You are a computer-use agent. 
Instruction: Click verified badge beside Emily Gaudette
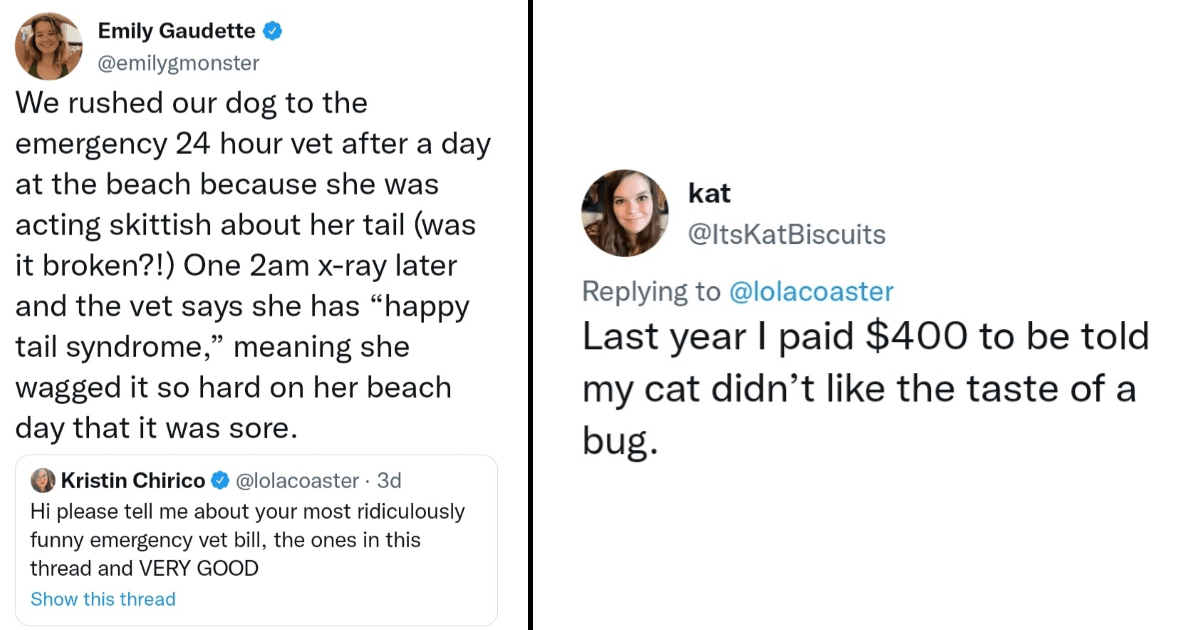(272, 32)
